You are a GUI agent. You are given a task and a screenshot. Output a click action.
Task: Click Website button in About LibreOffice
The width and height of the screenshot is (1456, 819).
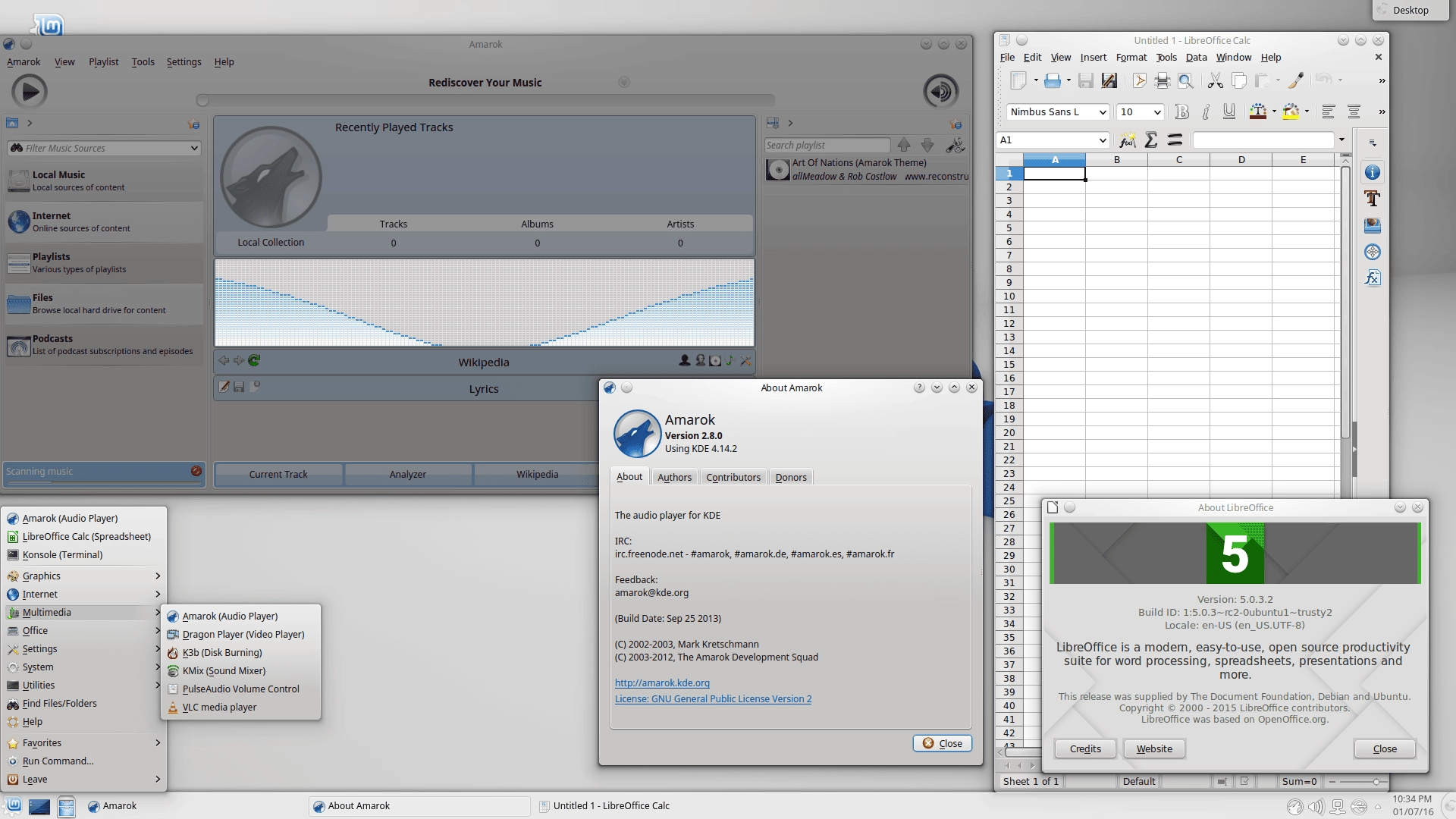coord(1154,748)
